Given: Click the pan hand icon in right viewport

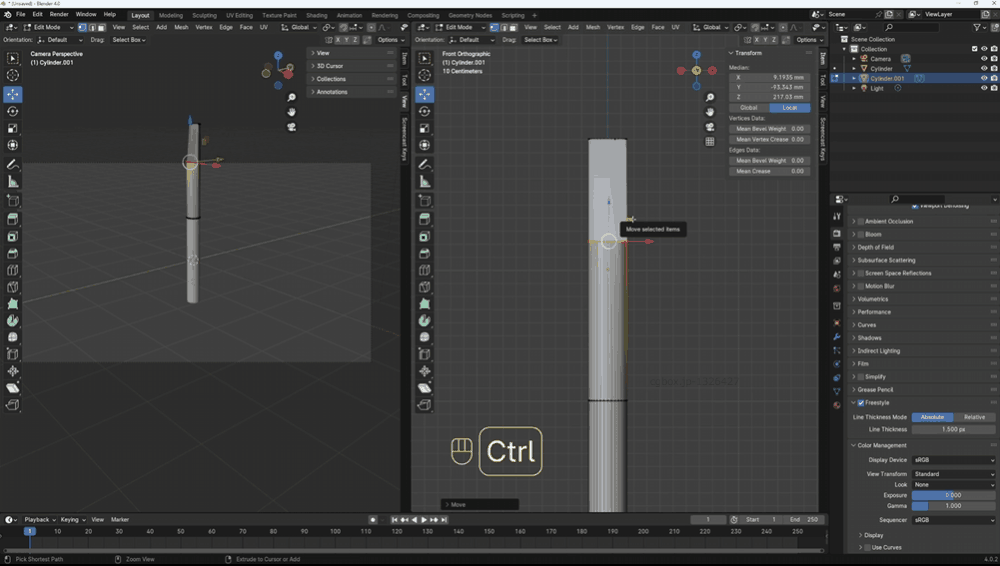Looking at the screenshot, I should tap(710, 112).
